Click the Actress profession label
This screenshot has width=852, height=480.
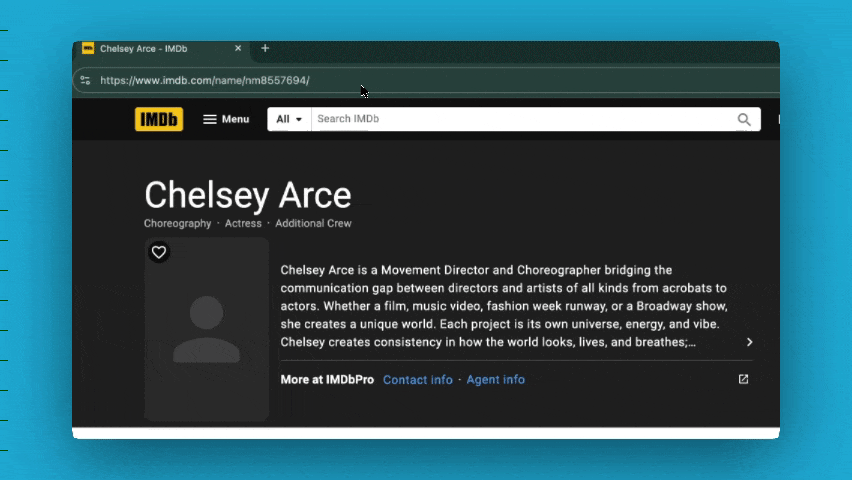(243, 223)
